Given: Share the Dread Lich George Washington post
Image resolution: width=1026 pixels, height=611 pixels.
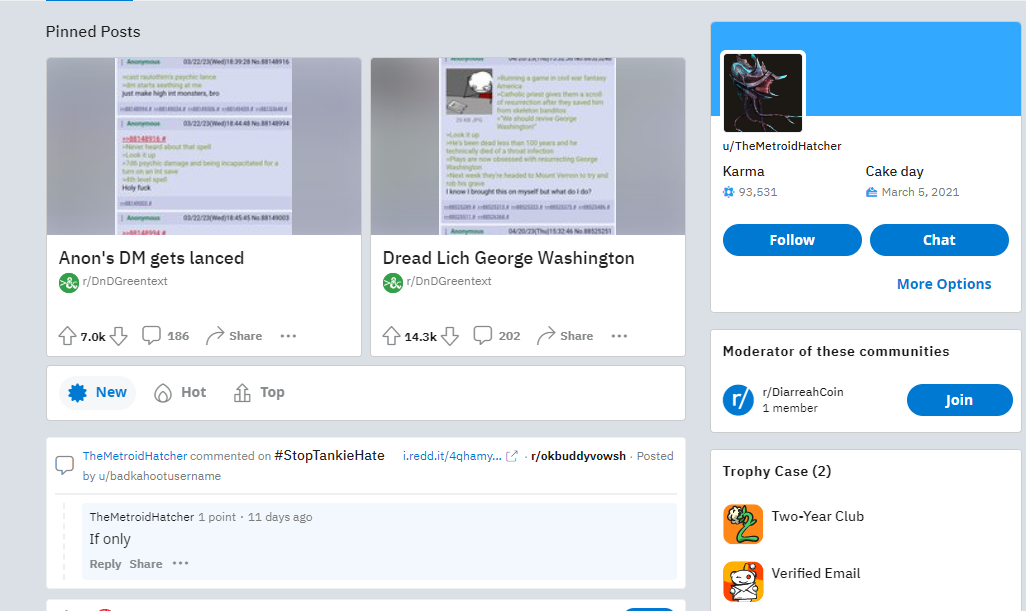Looking at the screenshot, I should click(565, 336).
